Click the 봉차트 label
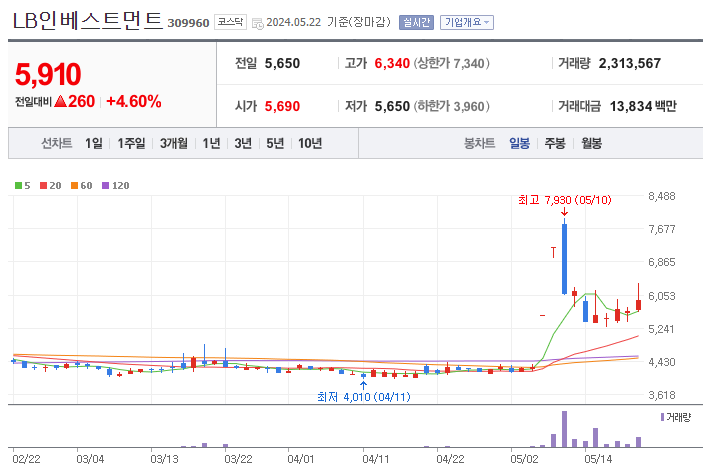703x476 pixels. pos(479,143)
